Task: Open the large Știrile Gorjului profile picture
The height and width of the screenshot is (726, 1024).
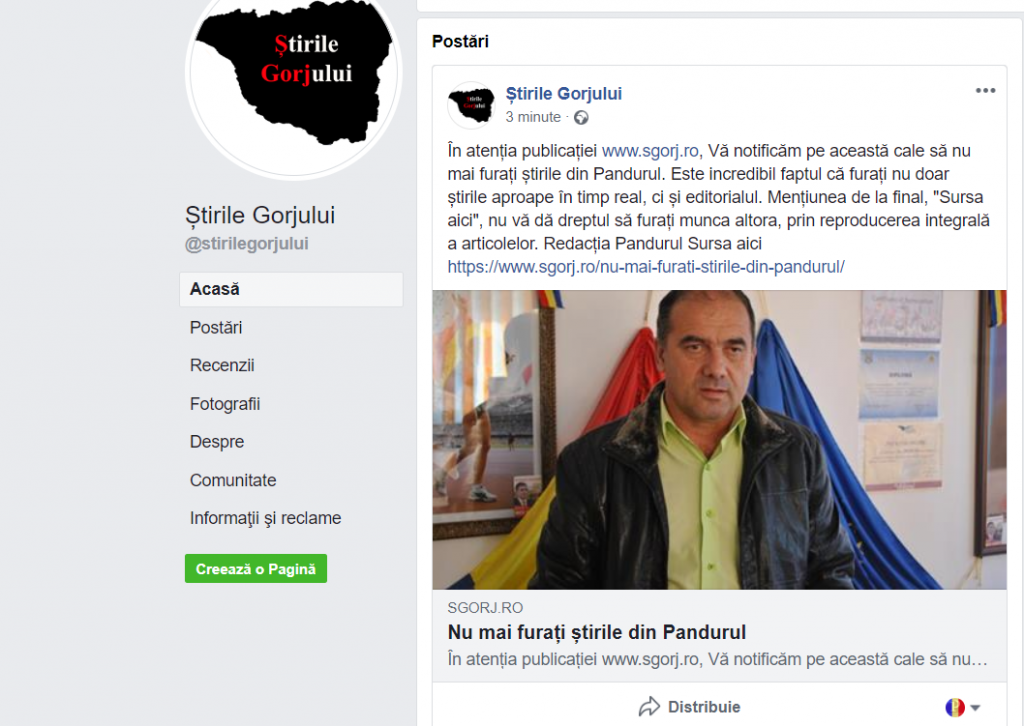Action: tap(294, 72)
